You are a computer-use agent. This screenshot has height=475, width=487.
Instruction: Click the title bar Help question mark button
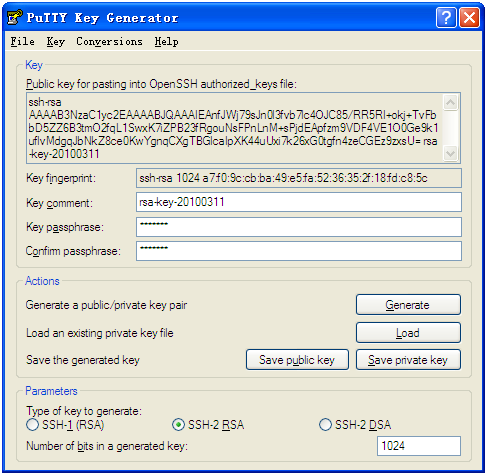[x=446, y=17]
